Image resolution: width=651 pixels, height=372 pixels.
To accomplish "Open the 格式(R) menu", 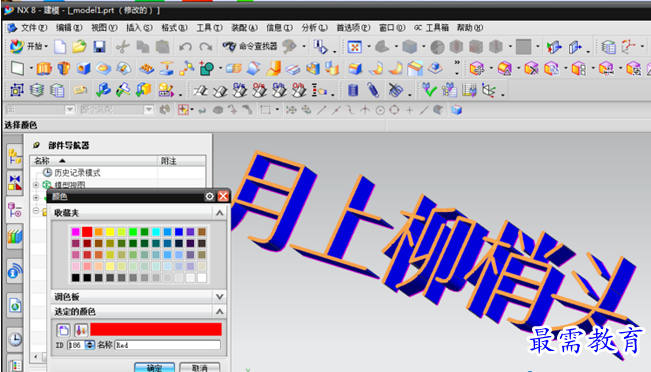I will 174,28.
